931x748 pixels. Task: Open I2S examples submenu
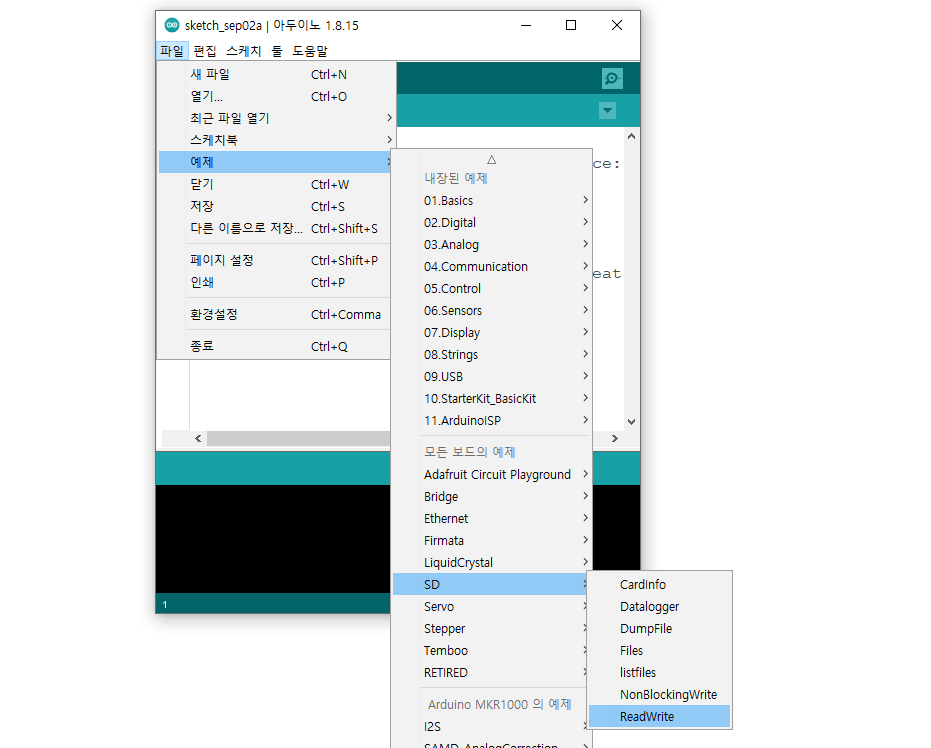point(492,726)
